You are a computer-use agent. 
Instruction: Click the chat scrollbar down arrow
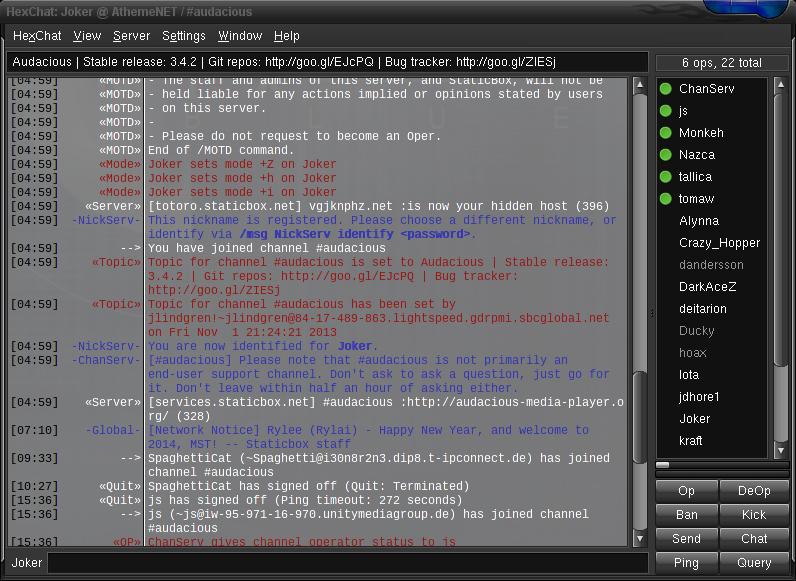tap(640, 538)
